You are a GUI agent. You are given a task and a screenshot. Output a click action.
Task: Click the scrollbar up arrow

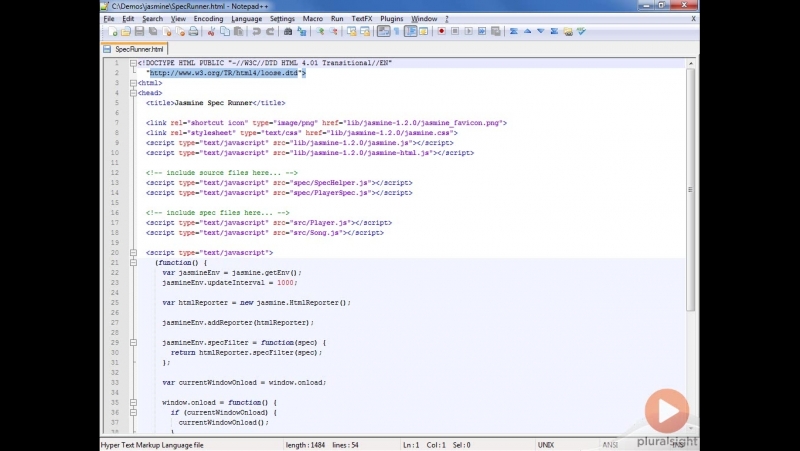[x=690, y=63]
